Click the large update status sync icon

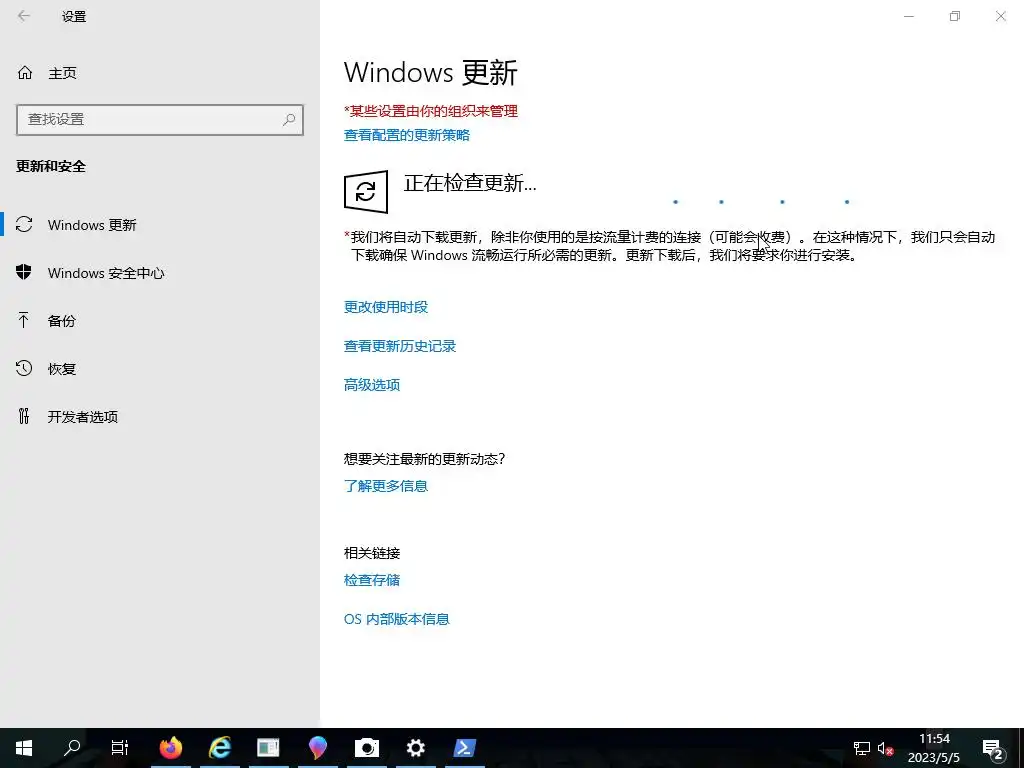pos(366,192)
